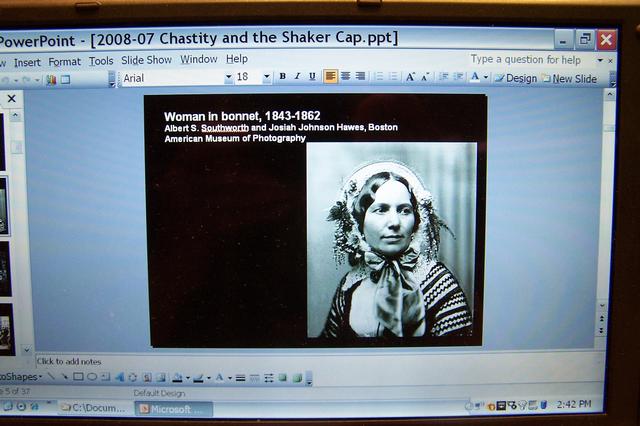This screenshot has width=640, height=426.
Task: Toggle Underline formatting button
Action: pos(312,76)
